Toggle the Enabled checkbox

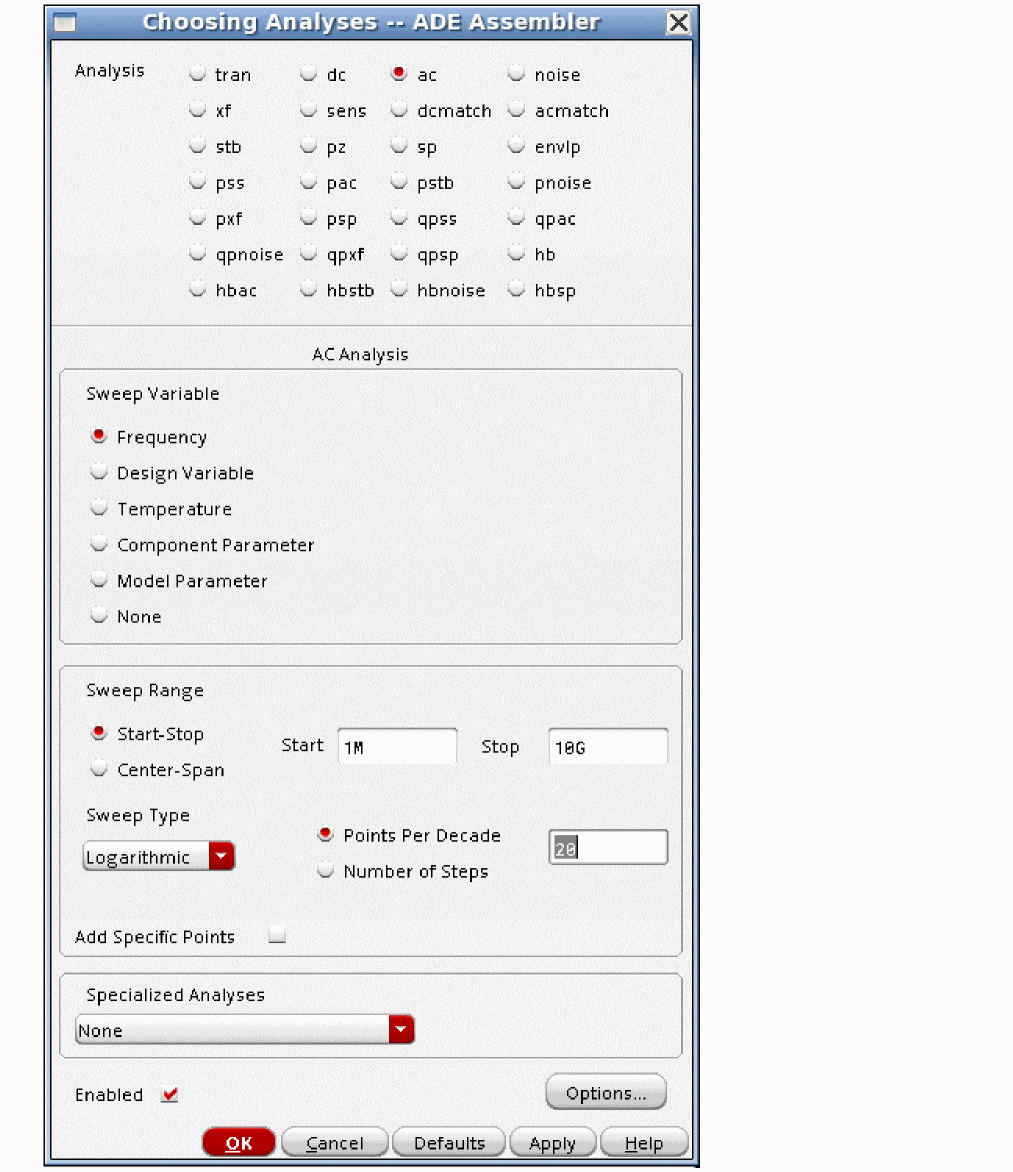pyautogui.click(x=170, y=1094)
